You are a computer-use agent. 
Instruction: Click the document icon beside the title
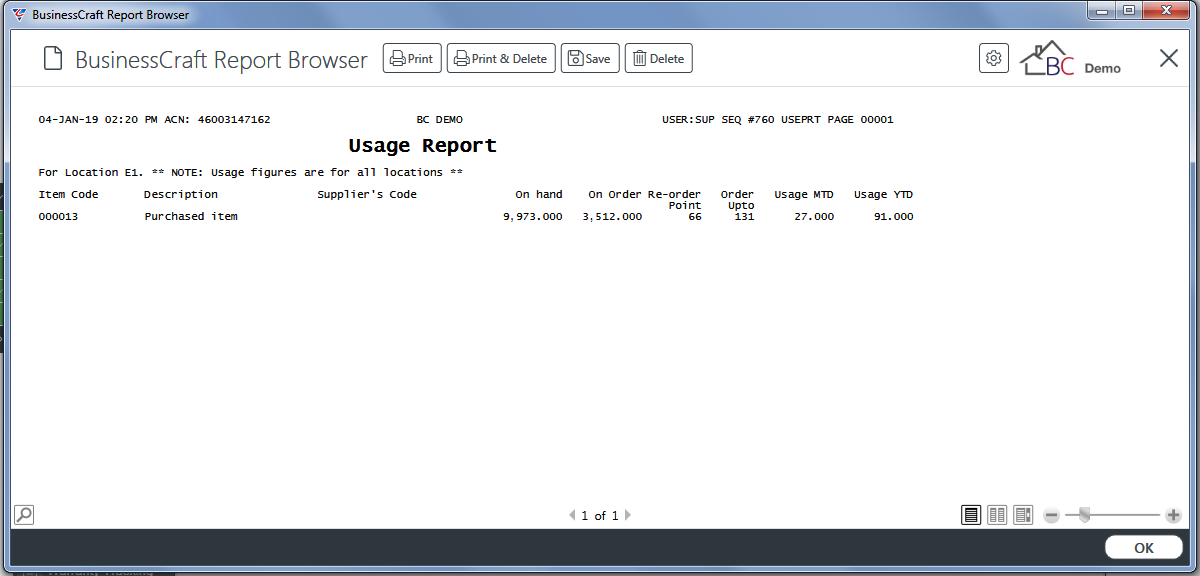click(x=53, y=59)
